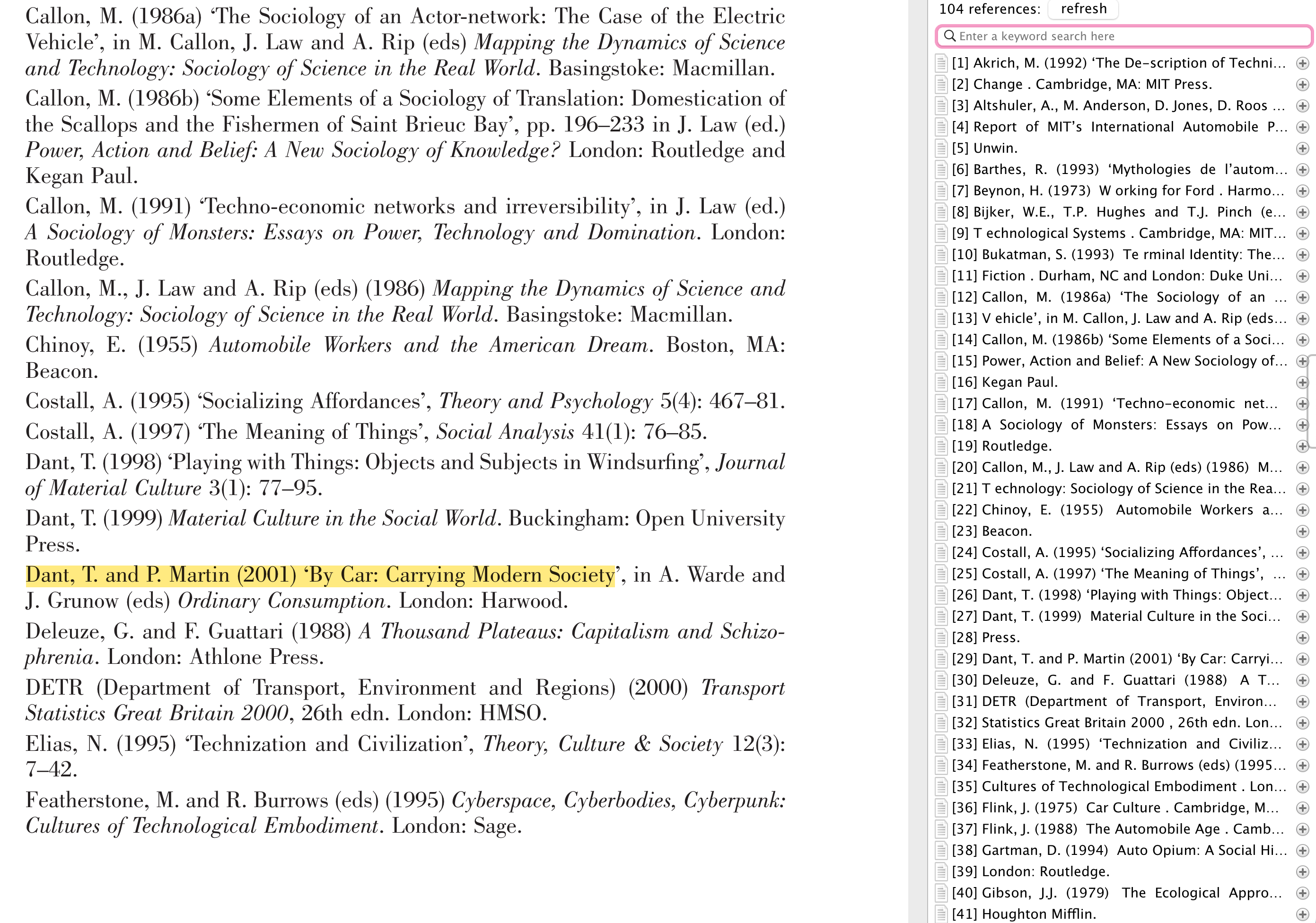The height and width of the screenshot is (923, 1316).
Task: Click the plus icon for [20] Callon, Law and Rip
Action: [x=1302, y=468]
